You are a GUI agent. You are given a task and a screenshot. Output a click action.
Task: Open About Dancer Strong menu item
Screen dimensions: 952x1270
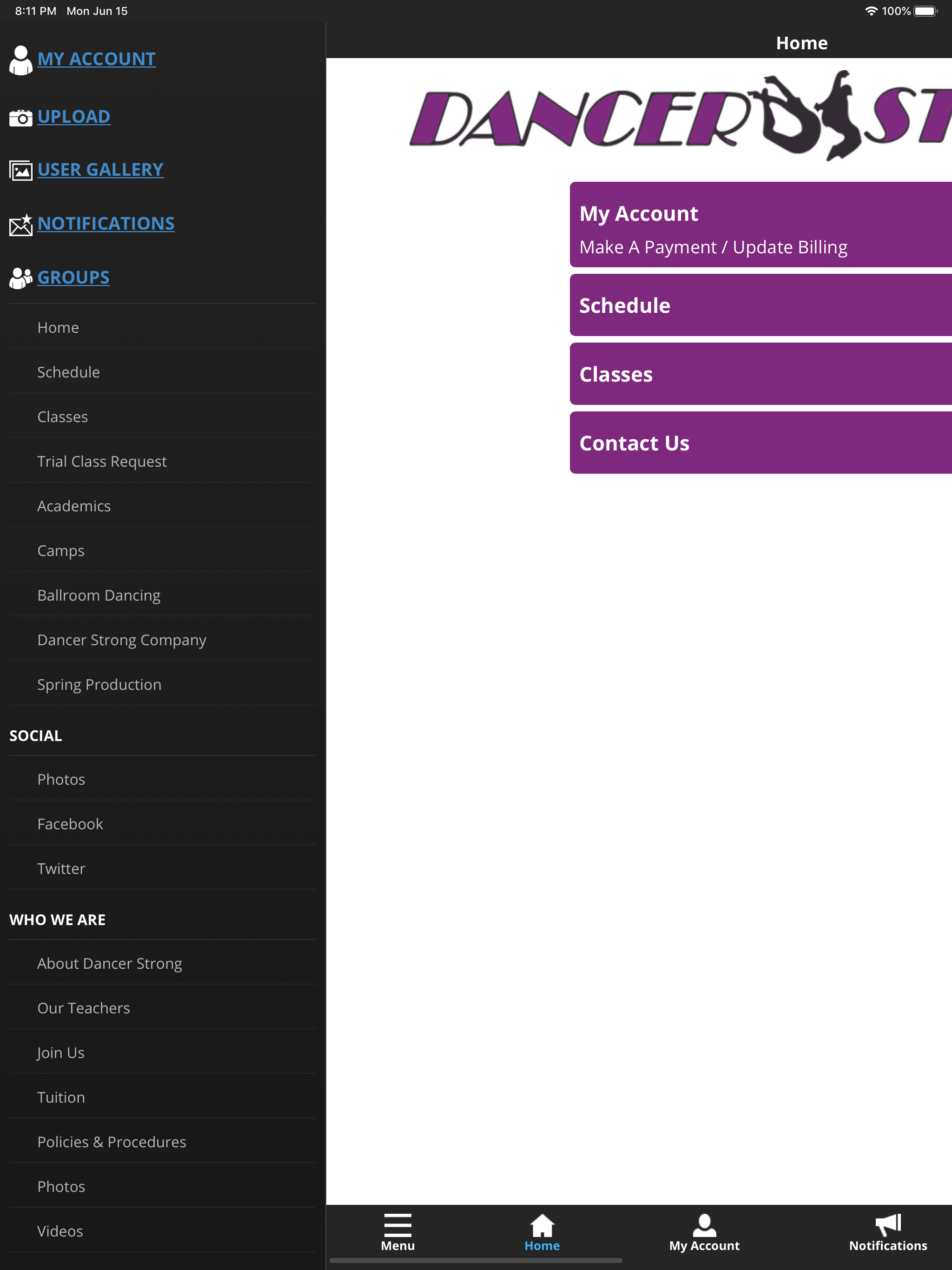pyautogui.click(x=163, y=963)
